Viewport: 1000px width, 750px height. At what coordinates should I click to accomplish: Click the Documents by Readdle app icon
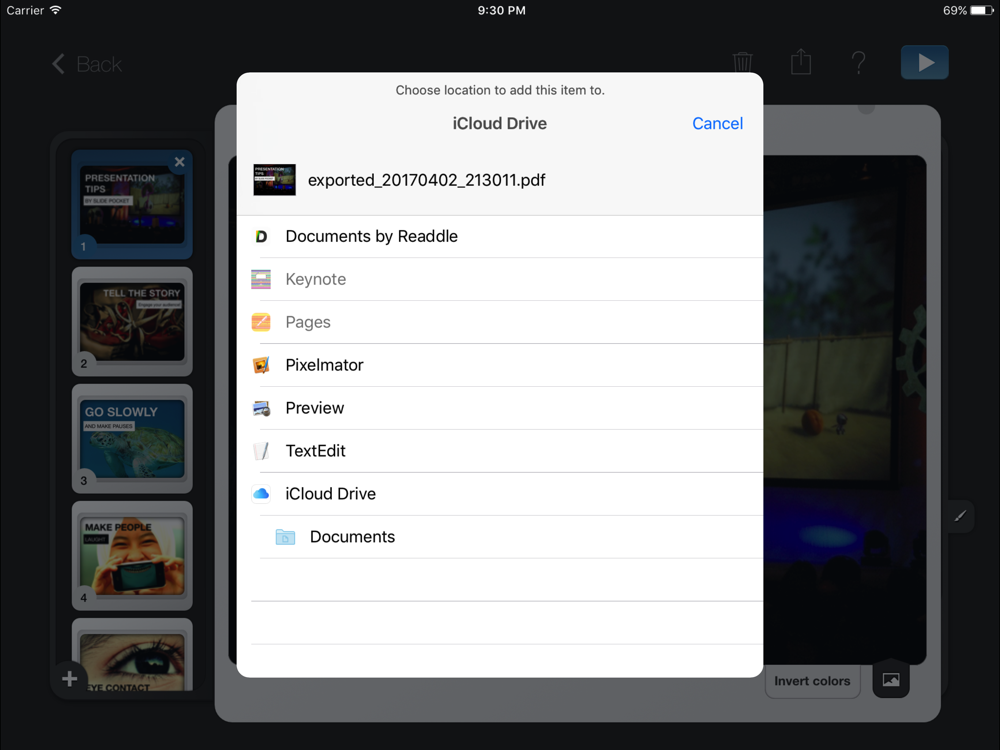[x=261, y=237]
